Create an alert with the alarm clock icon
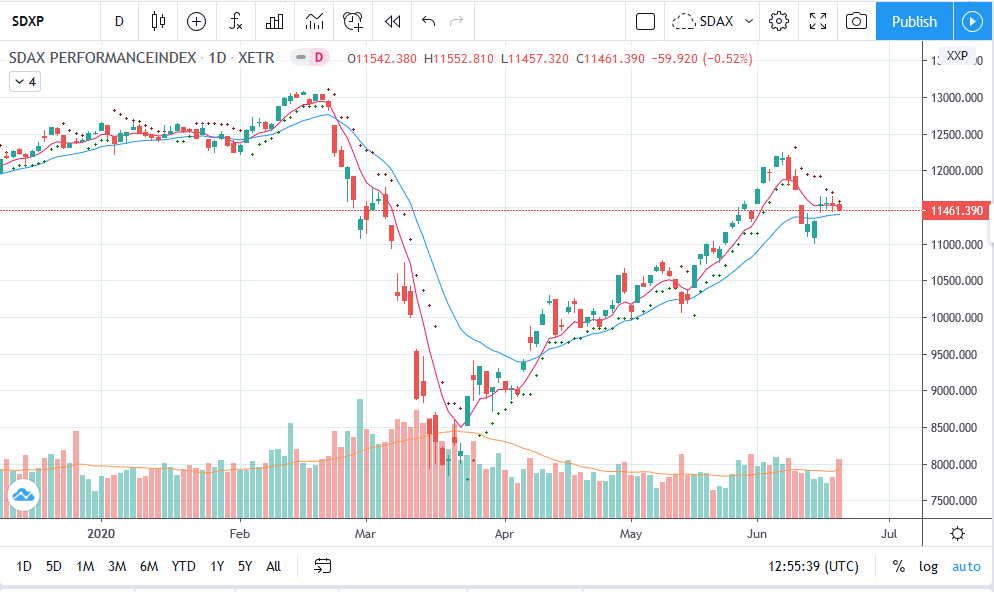Image resolution: width=994 pixels, height=592 pixels. click(x=352, y=21)
